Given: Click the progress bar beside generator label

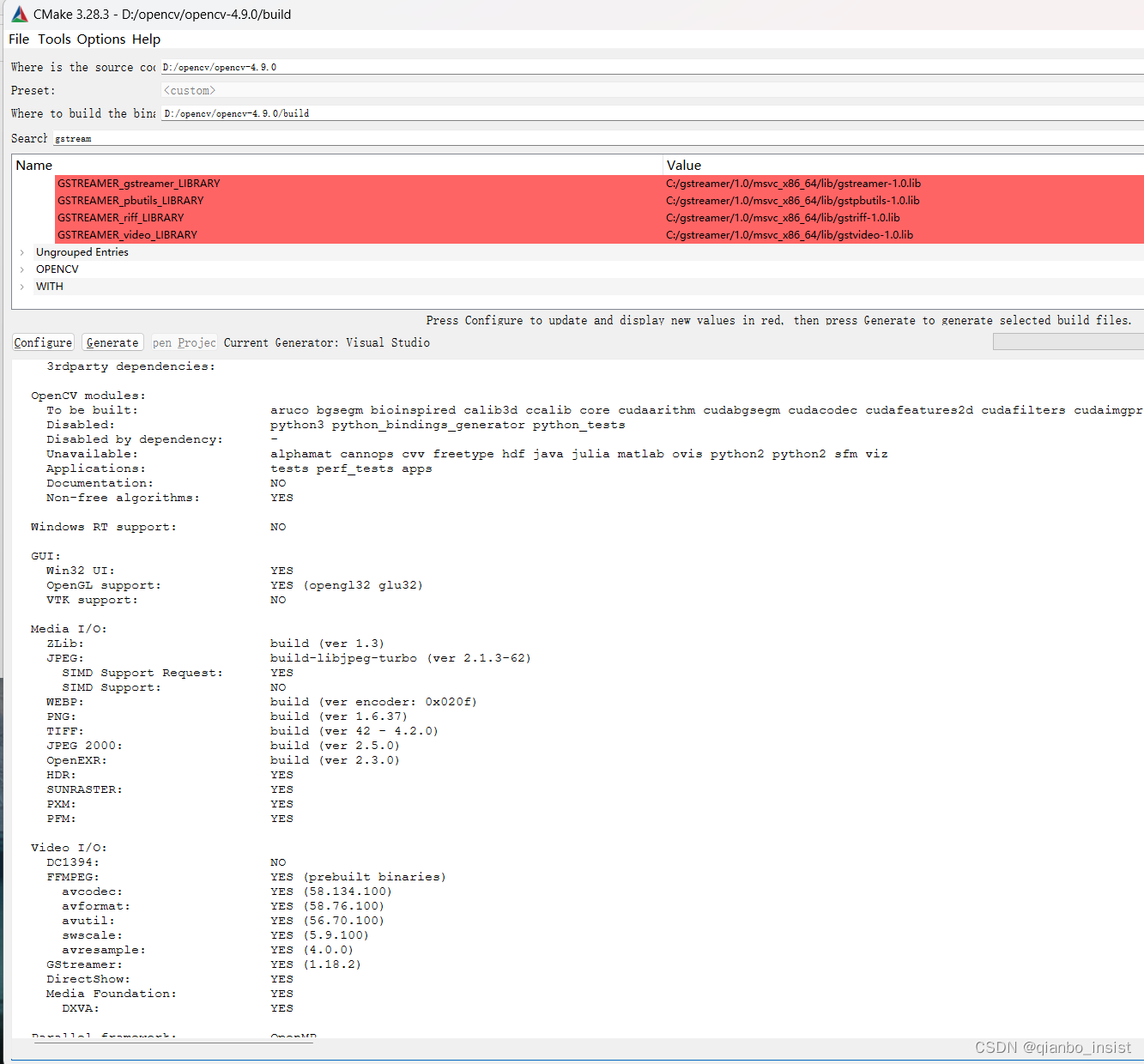Looking at the screenshot, I should click(1068, 342).
